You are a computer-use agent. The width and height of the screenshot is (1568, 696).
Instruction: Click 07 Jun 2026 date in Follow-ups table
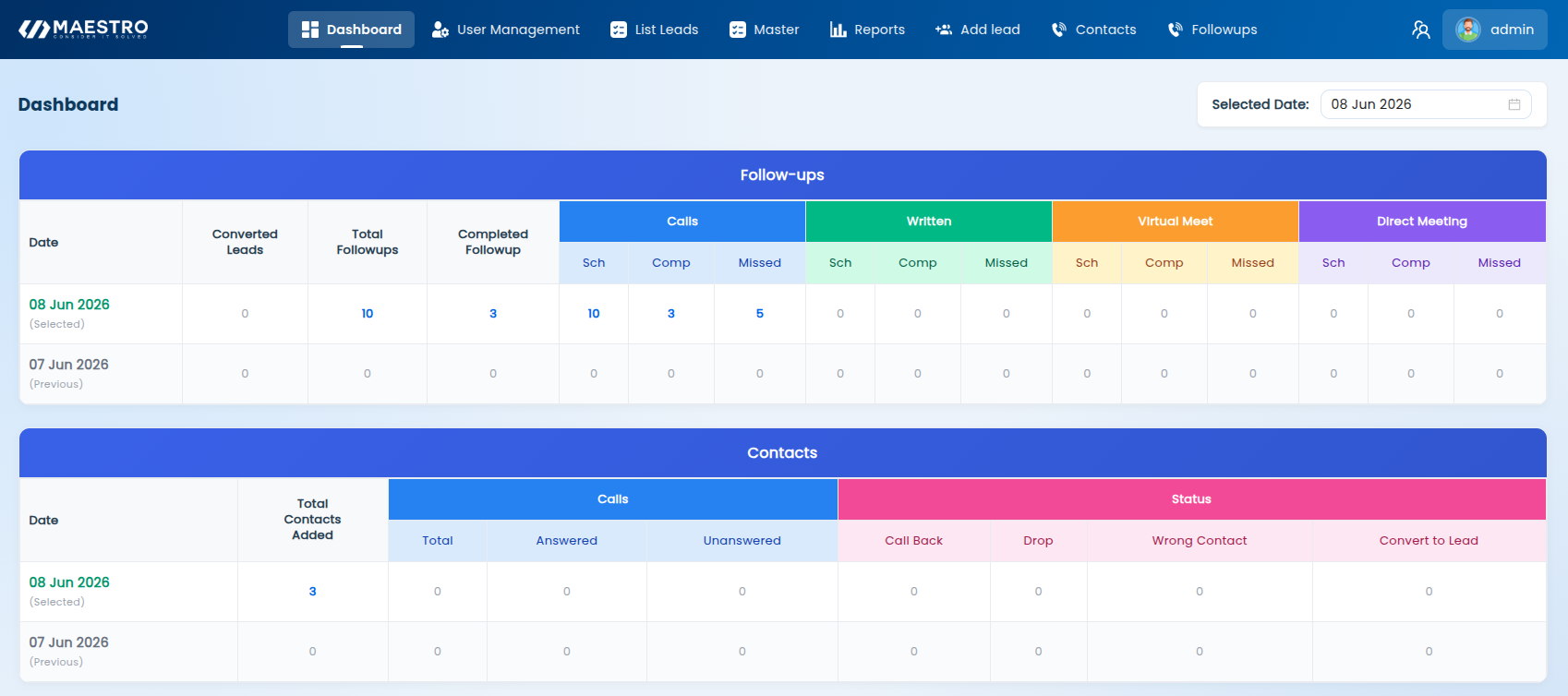(69, 365)
